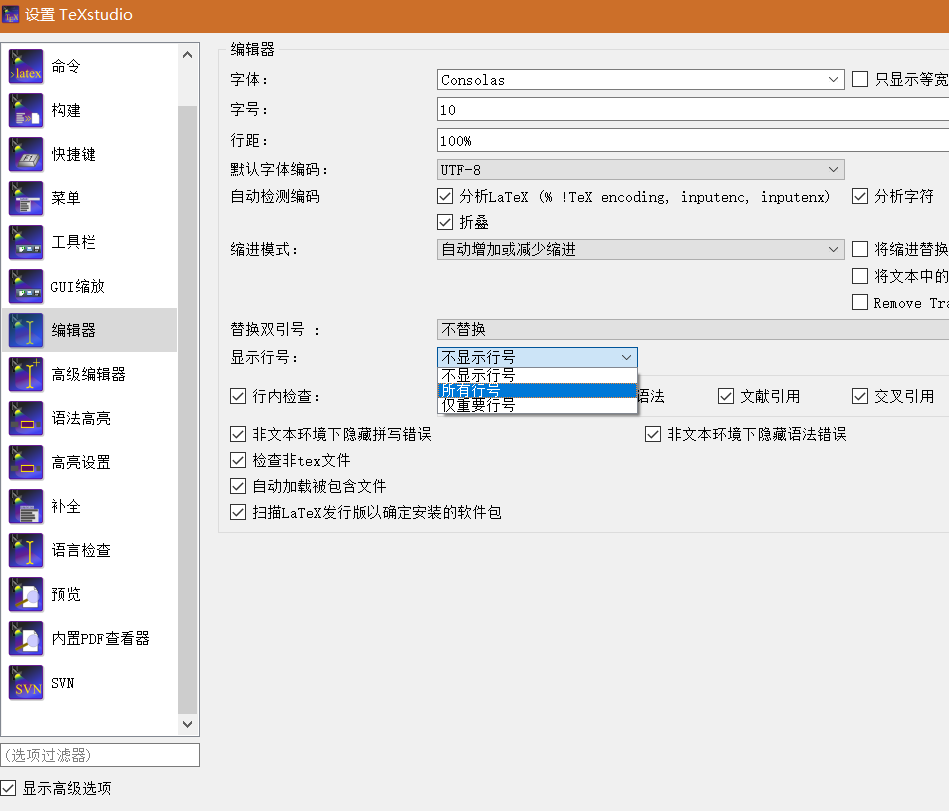Open the 补全 icon

26,506
